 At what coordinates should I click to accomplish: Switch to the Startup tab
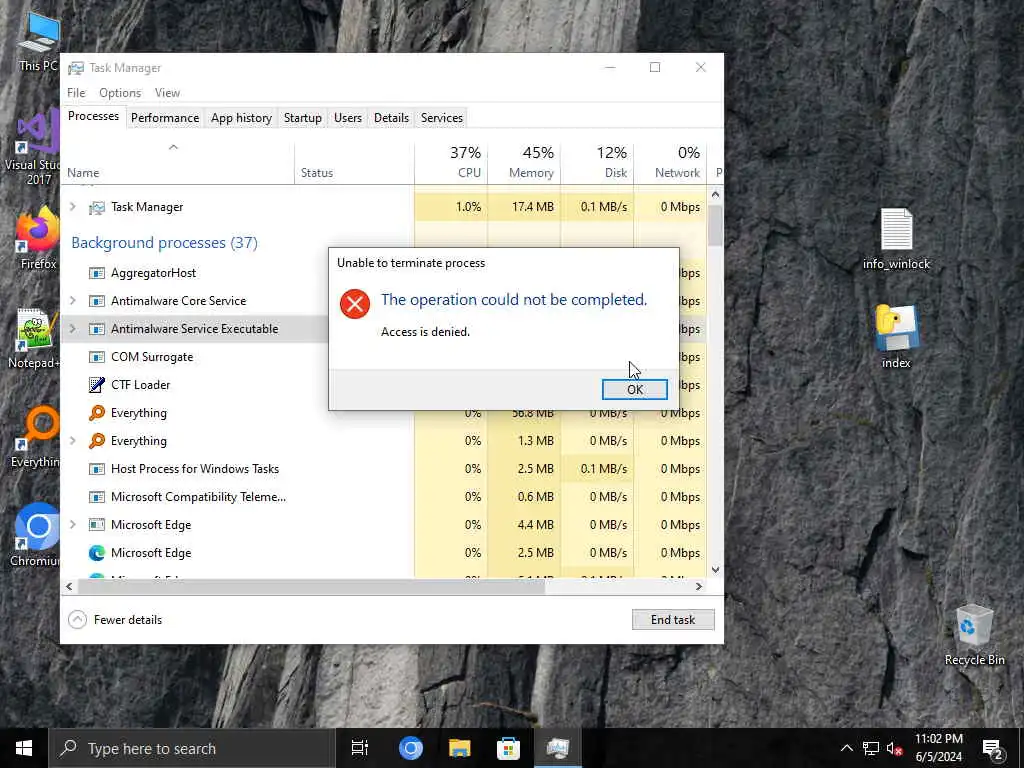(302, 118)
